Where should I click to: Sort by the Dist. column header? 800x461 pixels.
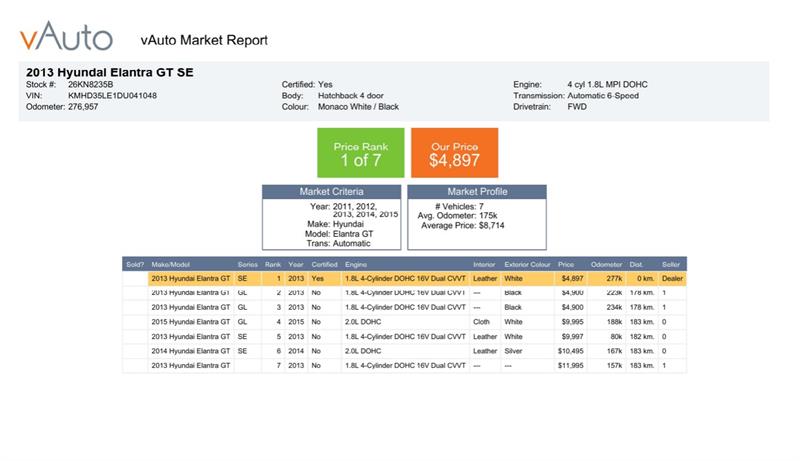(636, 265)
